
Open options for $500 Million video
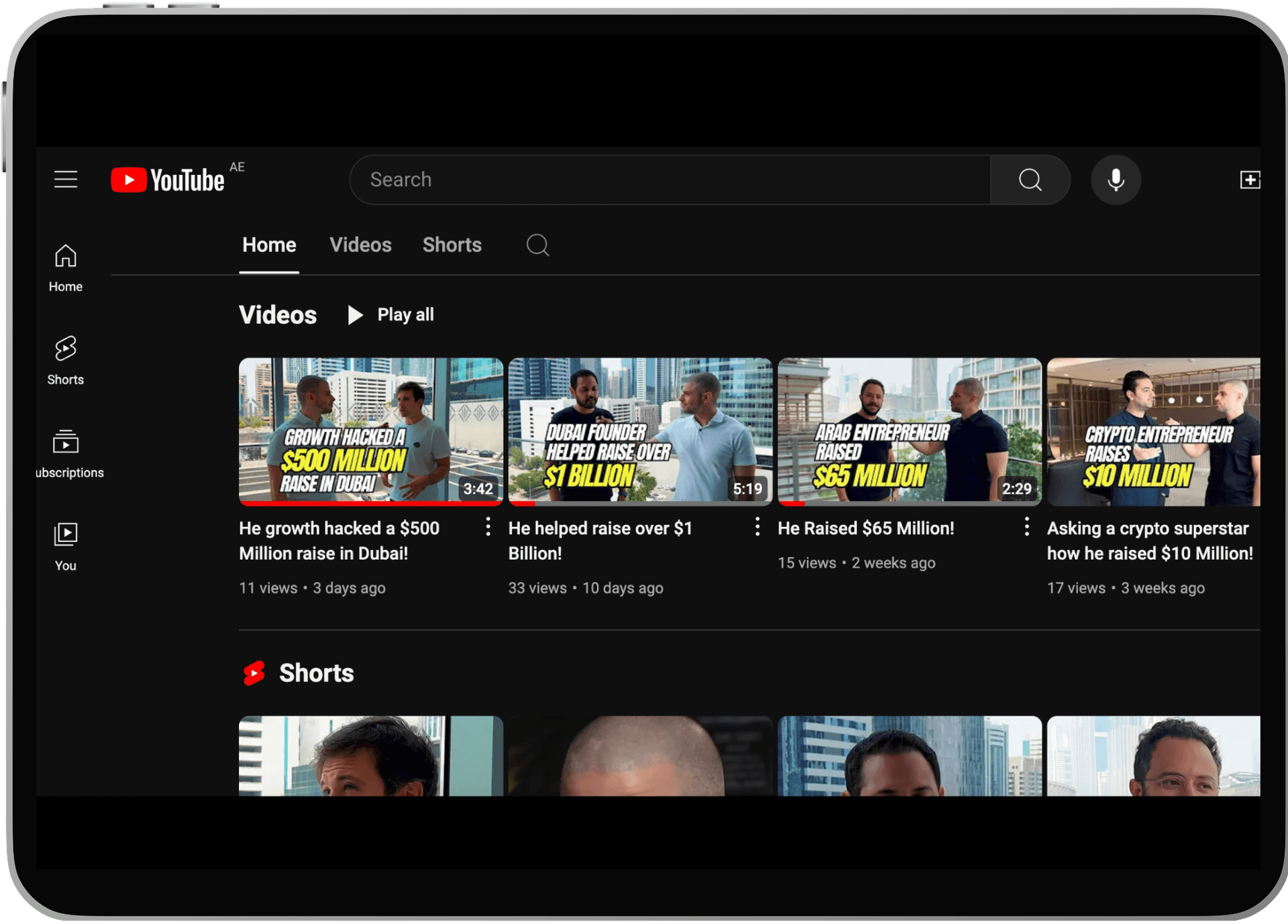(x=488, y=527)
